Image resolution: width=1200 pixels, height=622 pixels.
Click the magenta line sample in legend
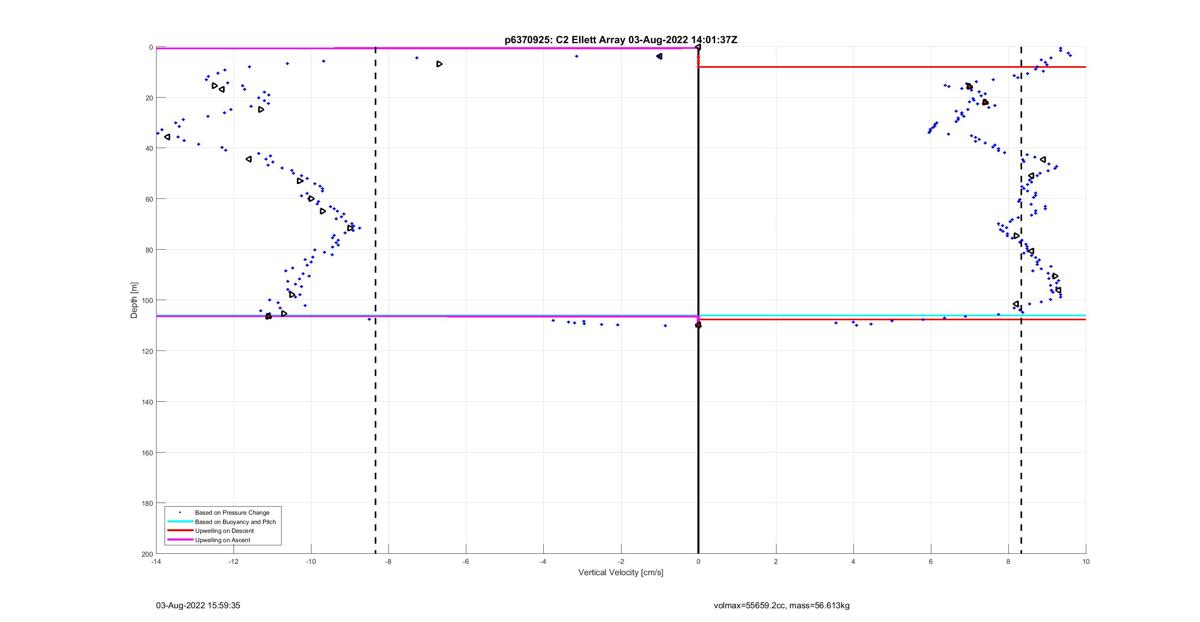[x=179, y=539]
